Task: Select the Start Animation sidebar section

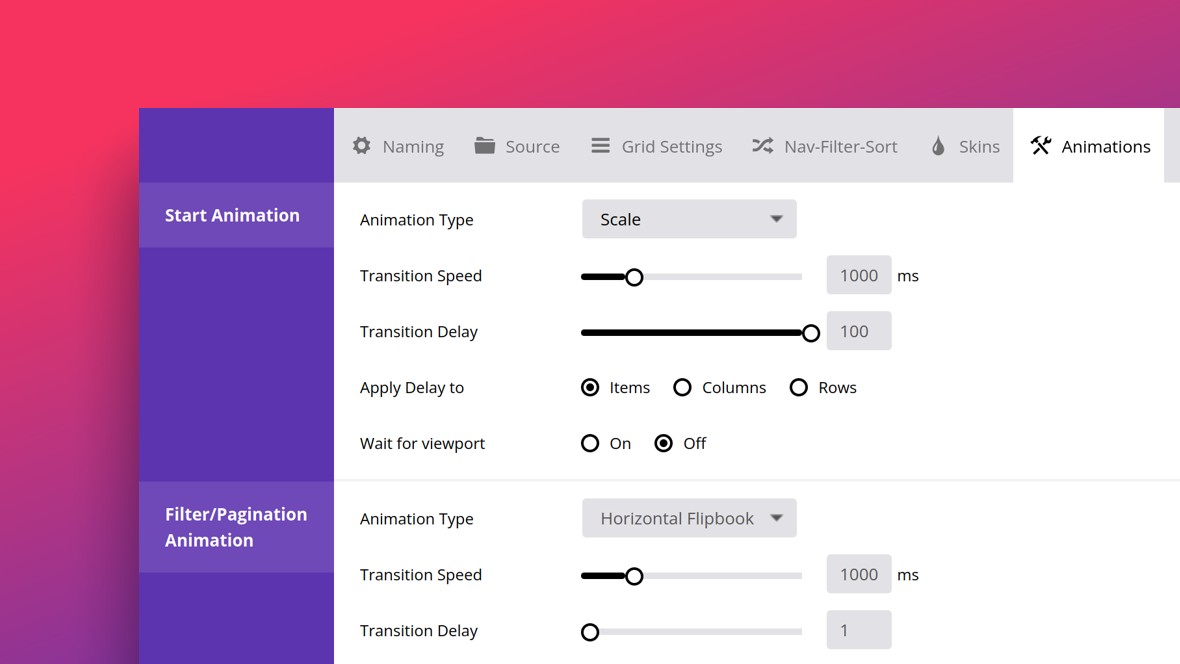Action: tap(236, 215)
